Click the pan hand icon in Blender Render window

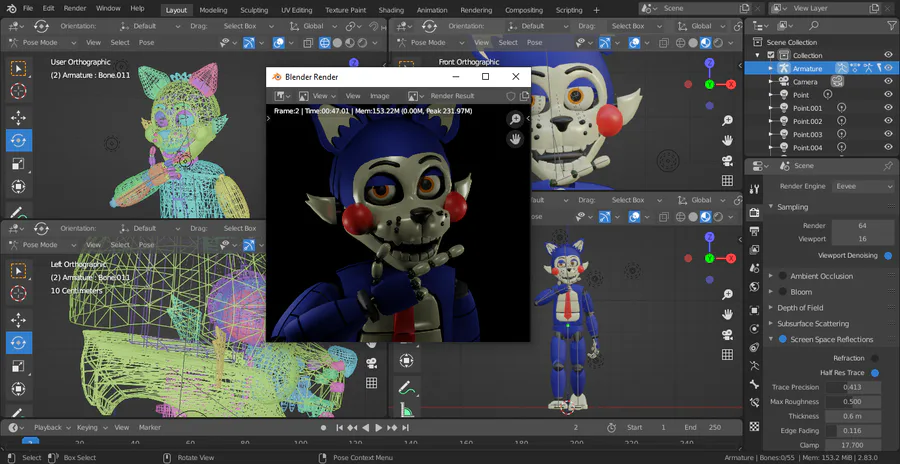[515, 139]
